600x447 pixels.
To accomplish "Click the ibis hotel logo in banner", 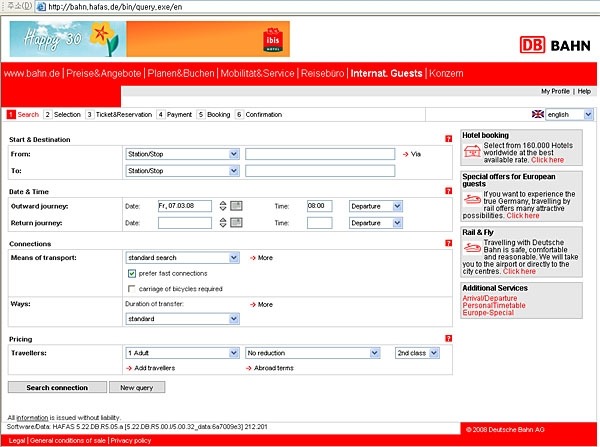I will click(x=273, y=40).
